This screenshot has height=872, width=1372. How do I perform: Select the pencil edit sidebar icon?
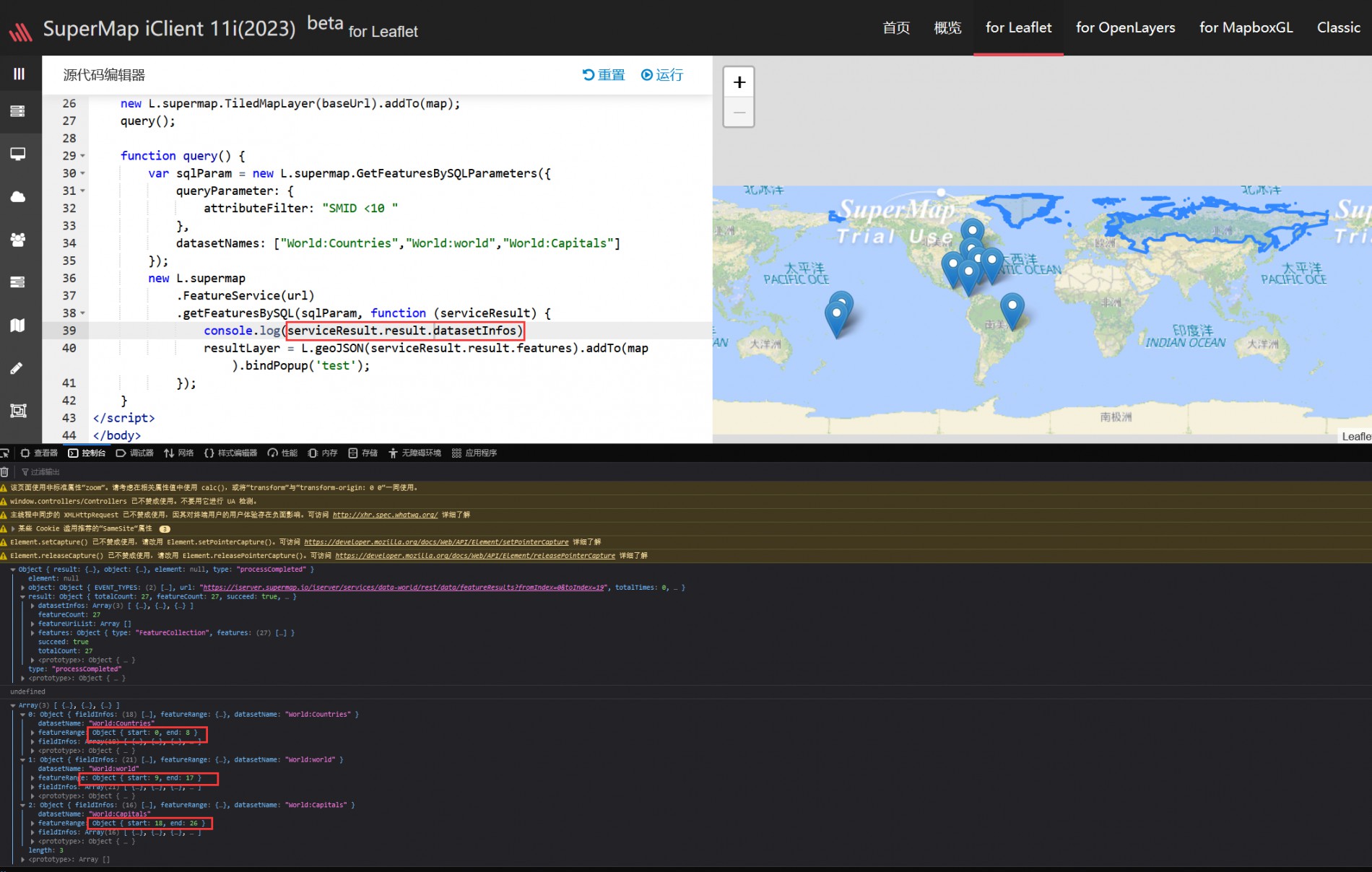pyautogui.click(x=17, y=368)
